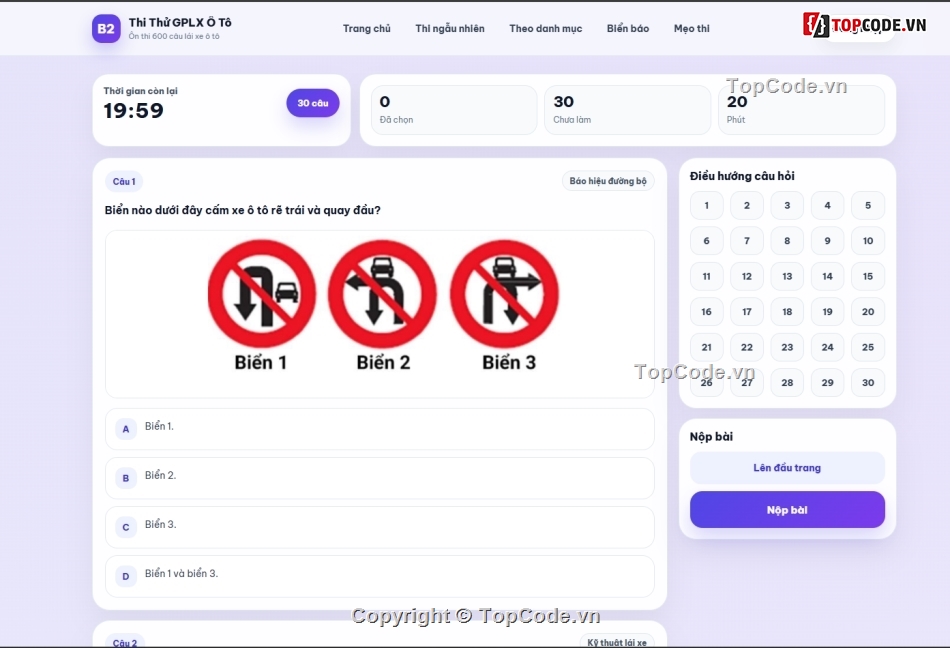Image resolution: width=950 pixels, height=648 pixels.
Task: Jump to question 16 in navigator
Action: coord(706,312)
